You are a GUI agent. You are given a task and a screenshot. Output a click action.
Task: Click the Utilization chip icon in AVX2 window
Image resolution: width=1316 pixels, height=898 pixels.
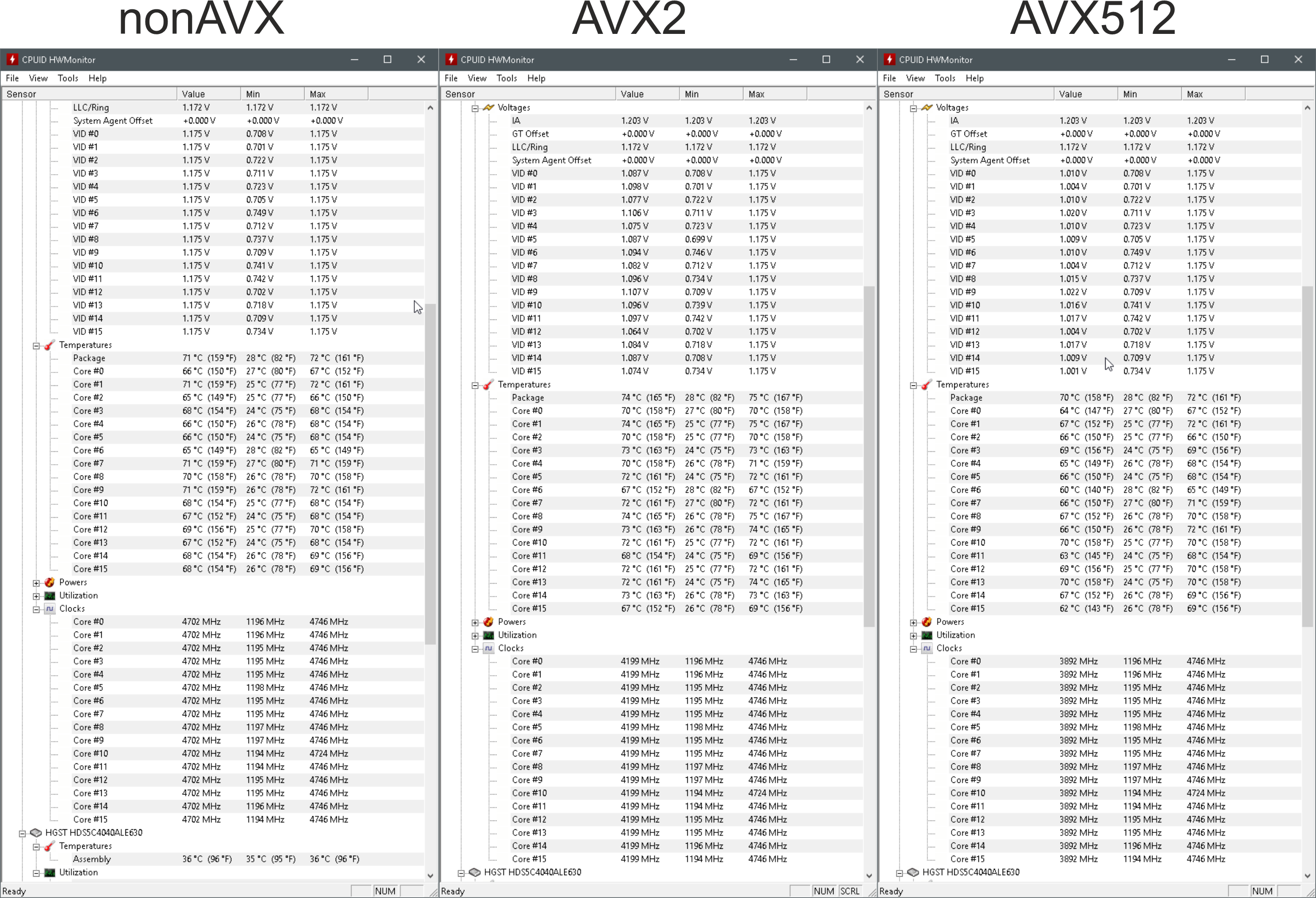click(488, 635)
